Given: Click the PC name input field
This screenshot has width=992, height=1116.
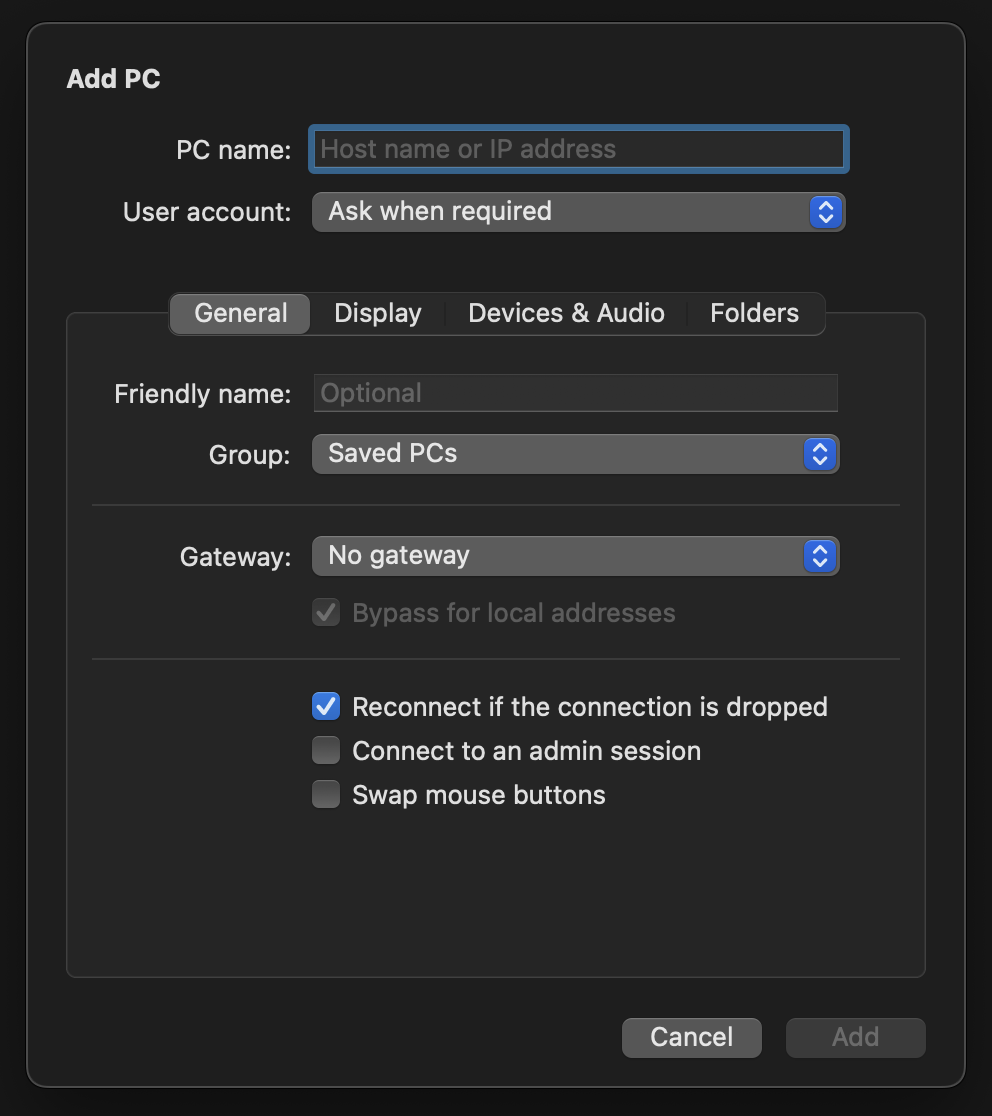Looking at the screenshot, I should click(x=577, y=148).
